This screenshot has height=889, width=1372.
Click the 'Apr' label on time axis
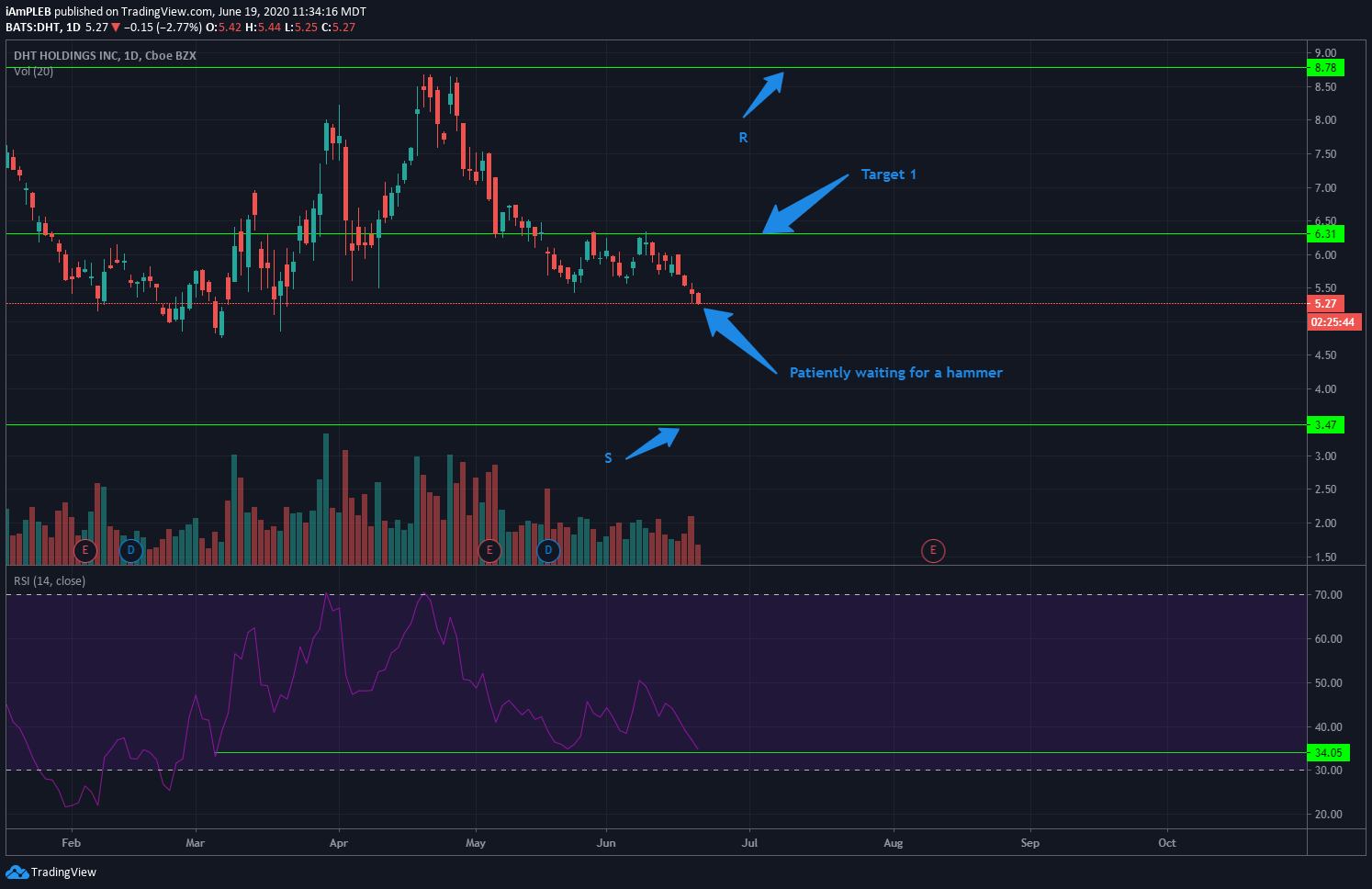click(339, 843)
